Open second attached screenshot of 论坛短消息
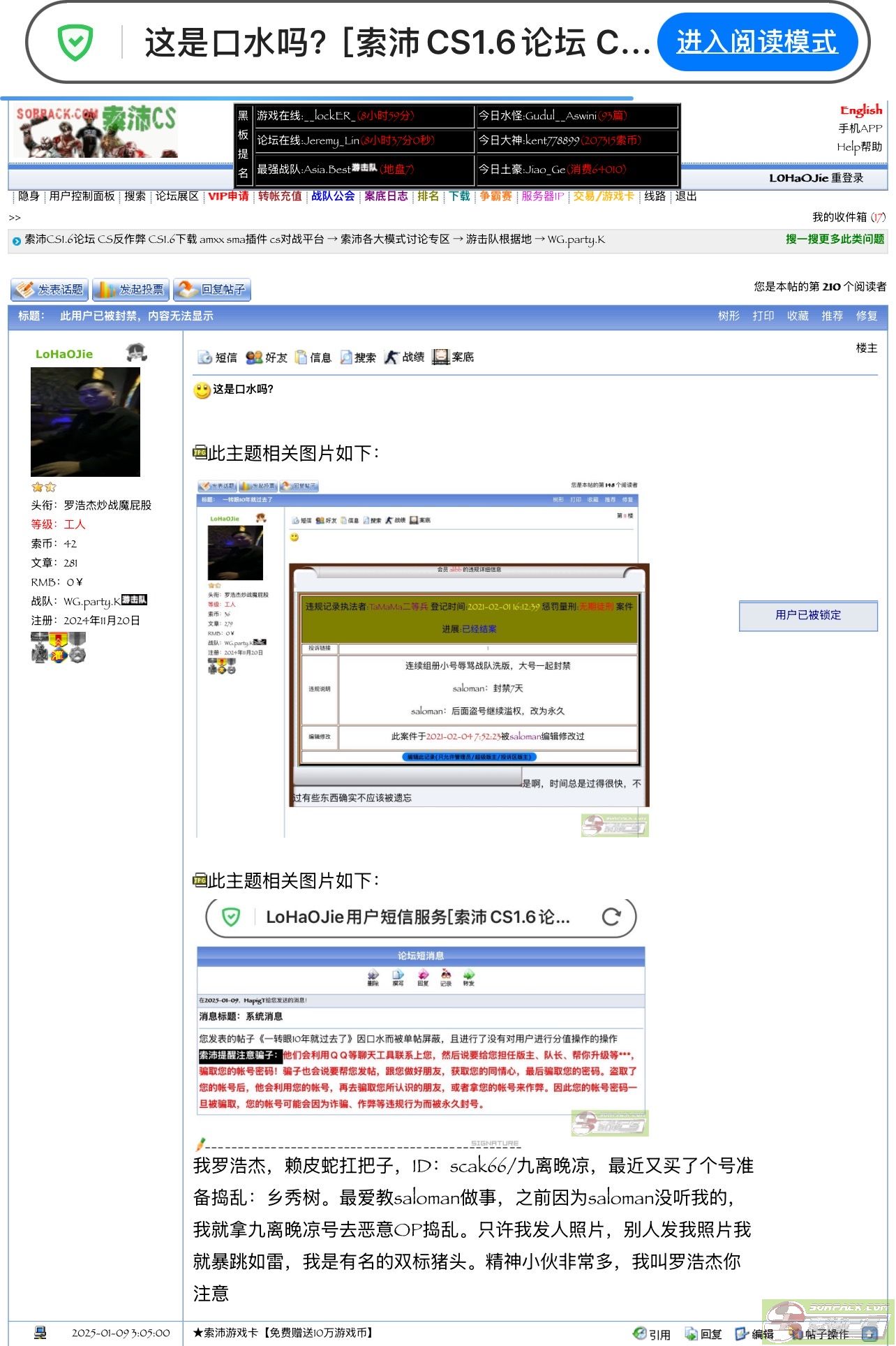The width and height of the screenshot is (896, 1346). click(x=423, y=1017)
